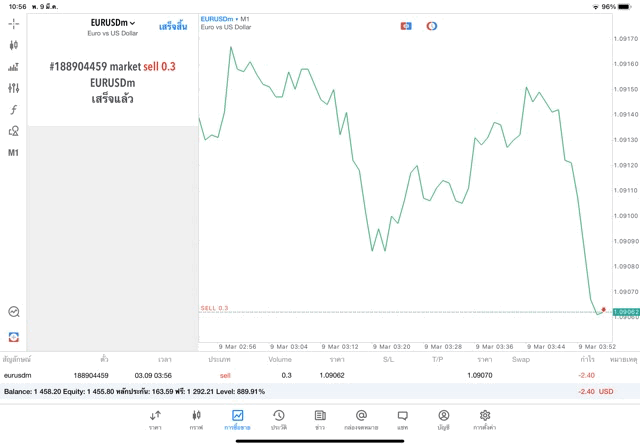Tap the 9 Mar 03:52 time axis label

pyautogui.click(x=597, y=347)
